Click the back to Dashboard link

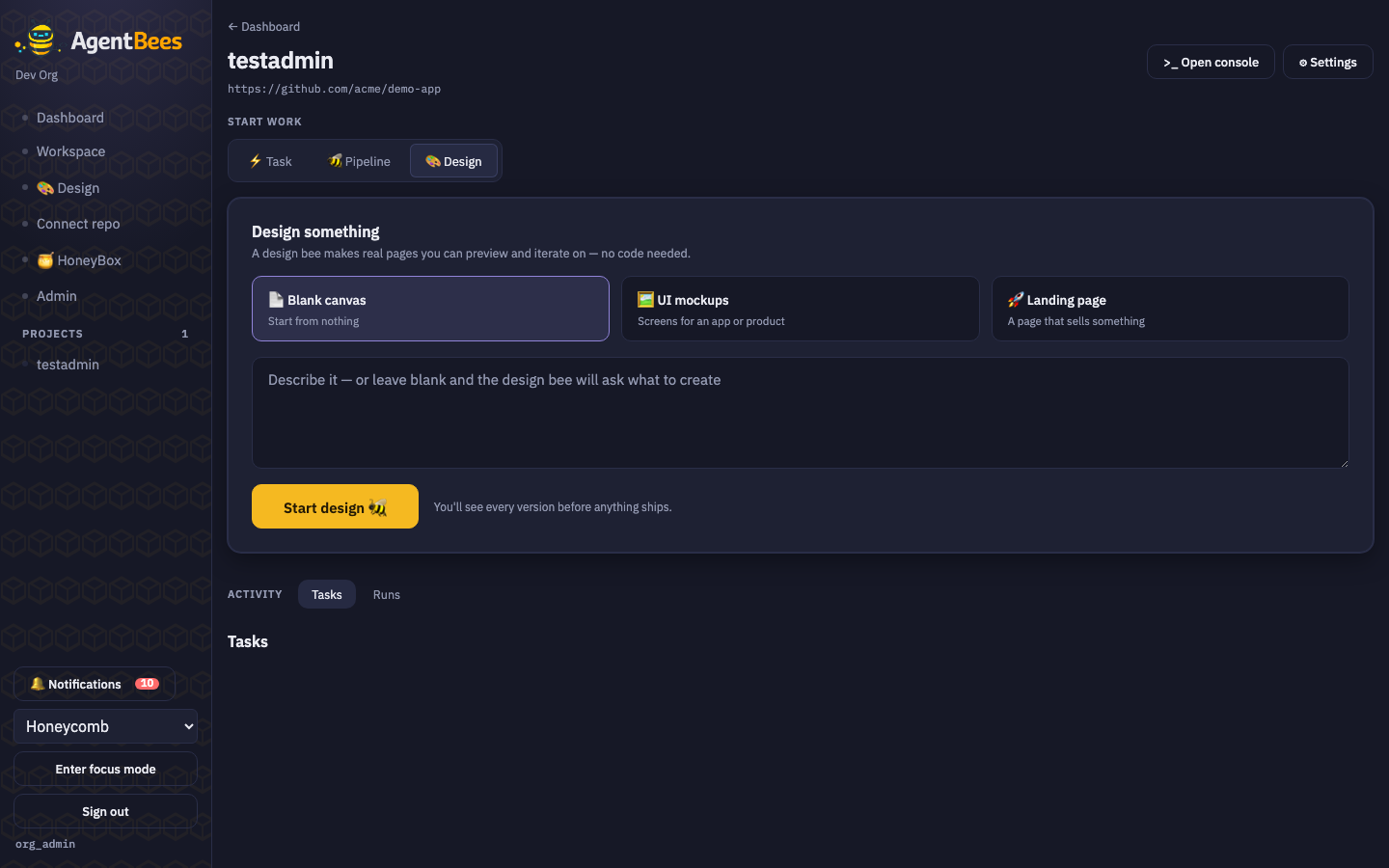tap(263, 27)
